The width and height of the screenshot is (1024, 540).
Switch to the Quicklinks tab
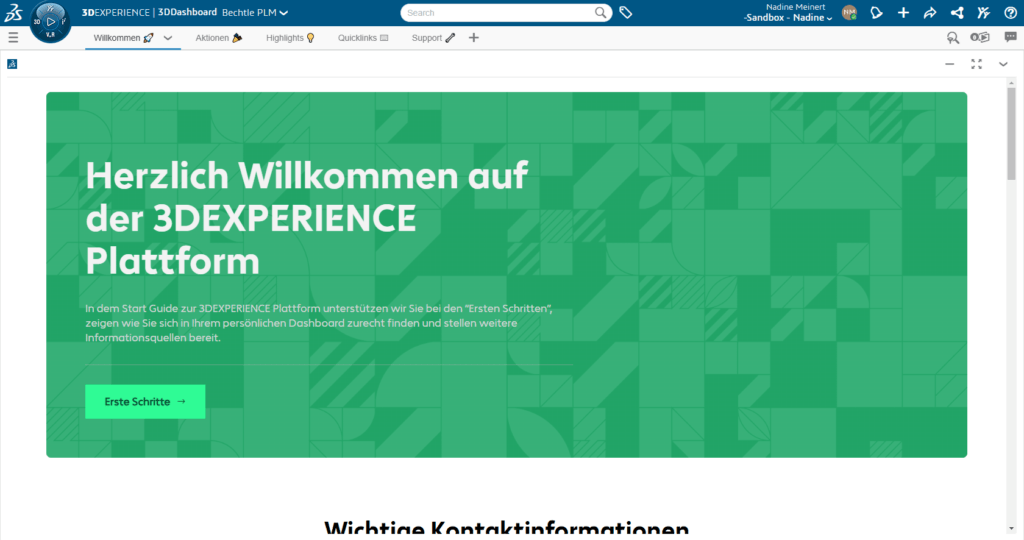[x=363, y=38]
